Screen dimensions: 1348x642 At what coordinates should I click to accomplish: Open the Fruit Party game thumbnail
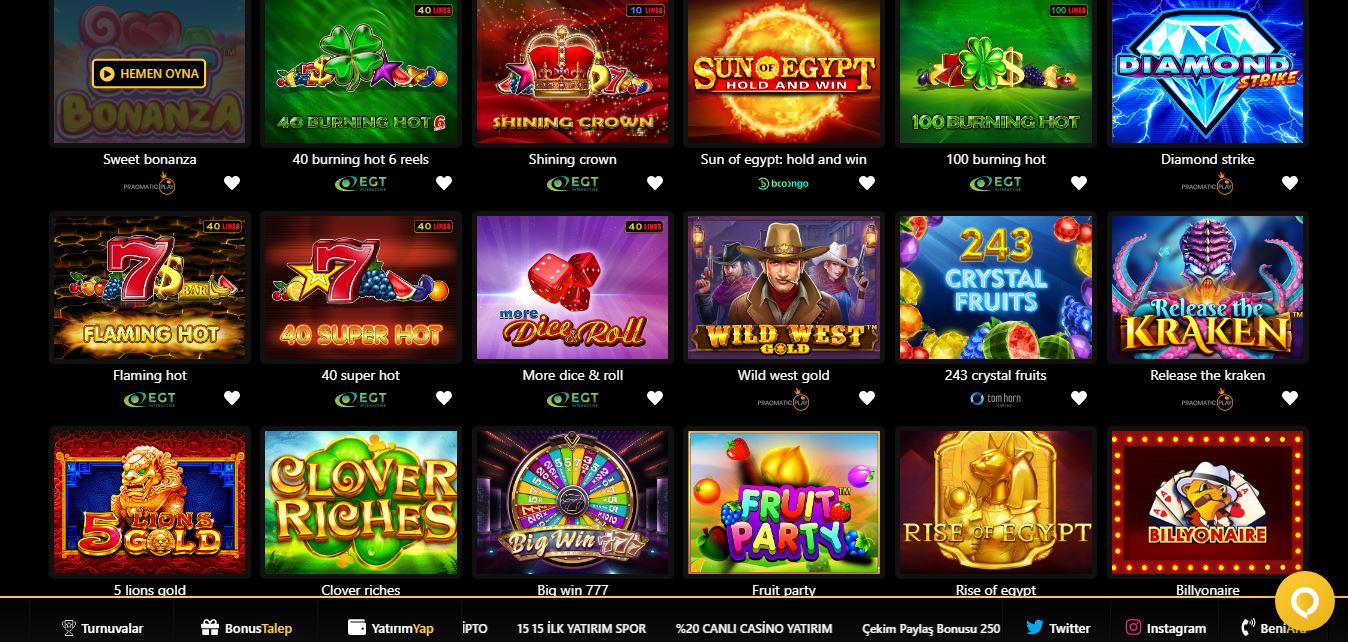(x=784, y=503)
